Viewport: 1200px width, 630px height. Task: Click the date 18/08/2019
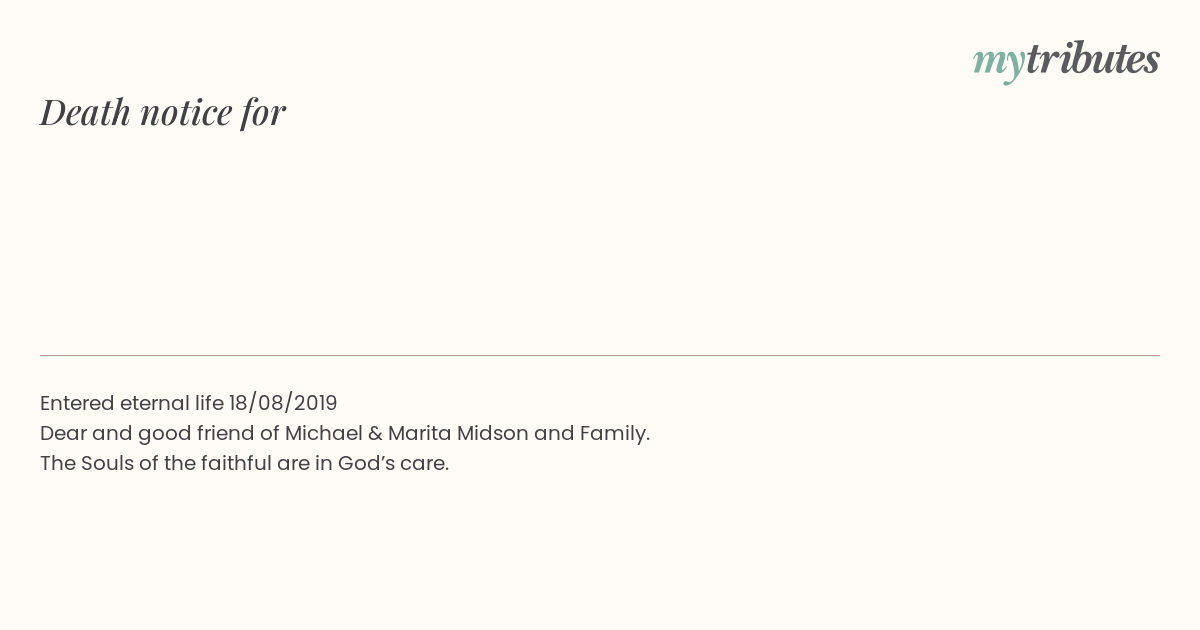pos(283,403)
